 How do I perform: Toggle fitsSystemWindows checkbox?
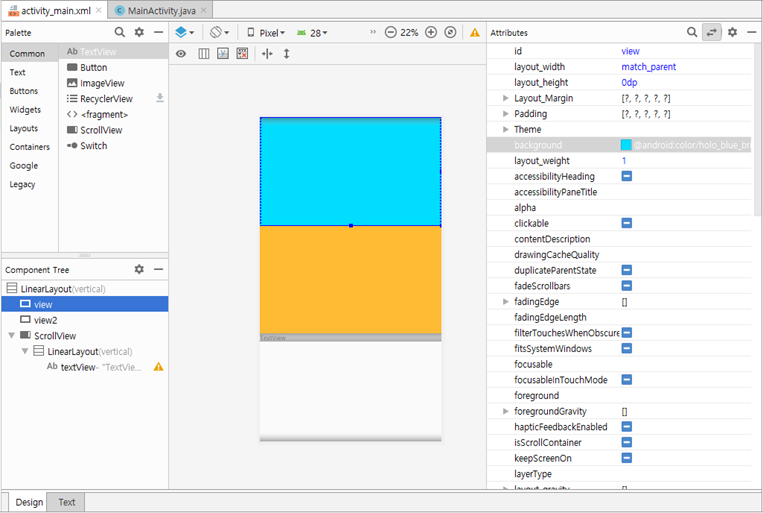627,348
